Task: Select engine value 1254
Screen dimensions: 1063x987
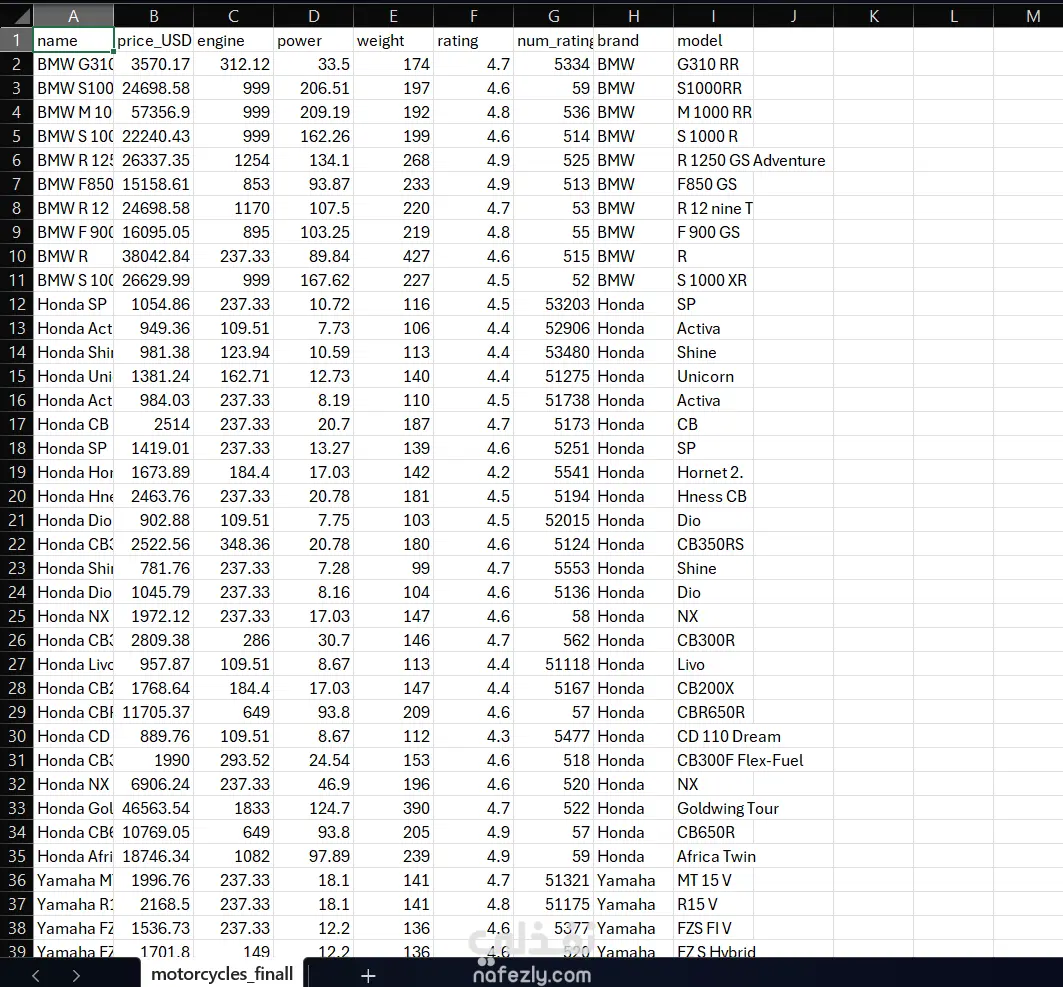Action: (233, 160)
